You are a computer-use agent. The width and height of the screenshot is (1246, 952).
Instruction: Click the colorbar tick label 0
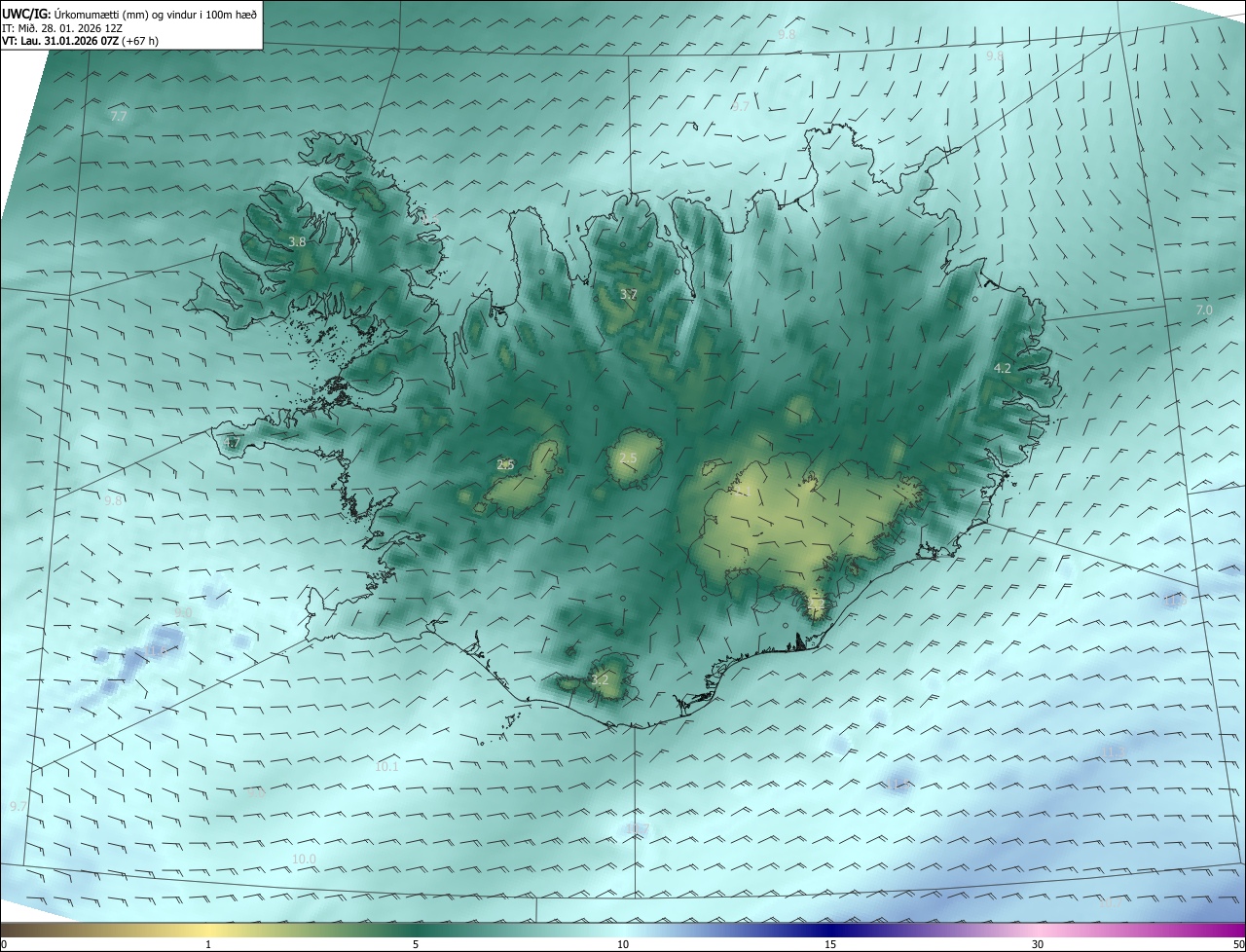pyautogui.click(x=4, y=944)
